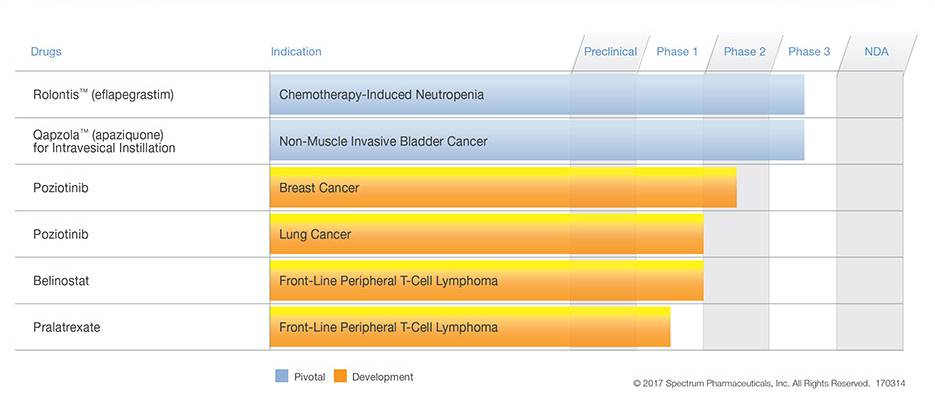The width and height of the screenshot is (935, 412).
Task: Select the Phase 1 column header
Action: [x=677, y=52]
